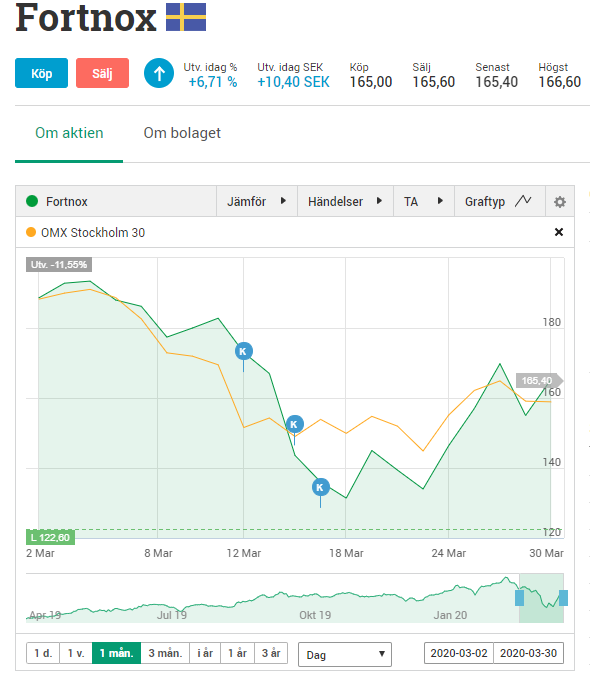Click the K event marker near 160 level
This screenshot has height=682, width=590.
[x=295, y=424]
